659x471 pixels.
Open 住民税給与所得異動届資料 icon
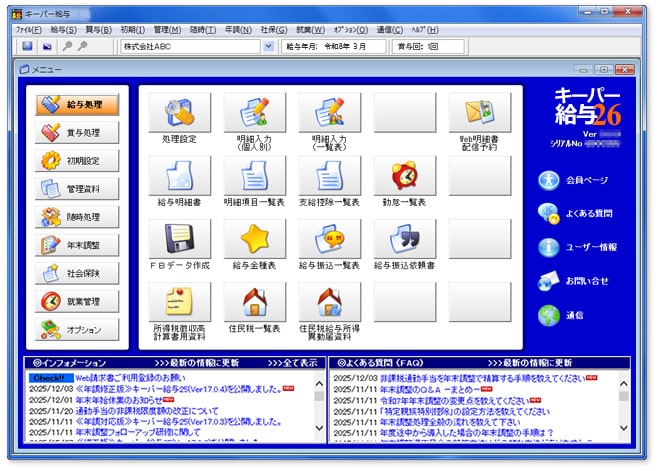(x=330, y=302)
